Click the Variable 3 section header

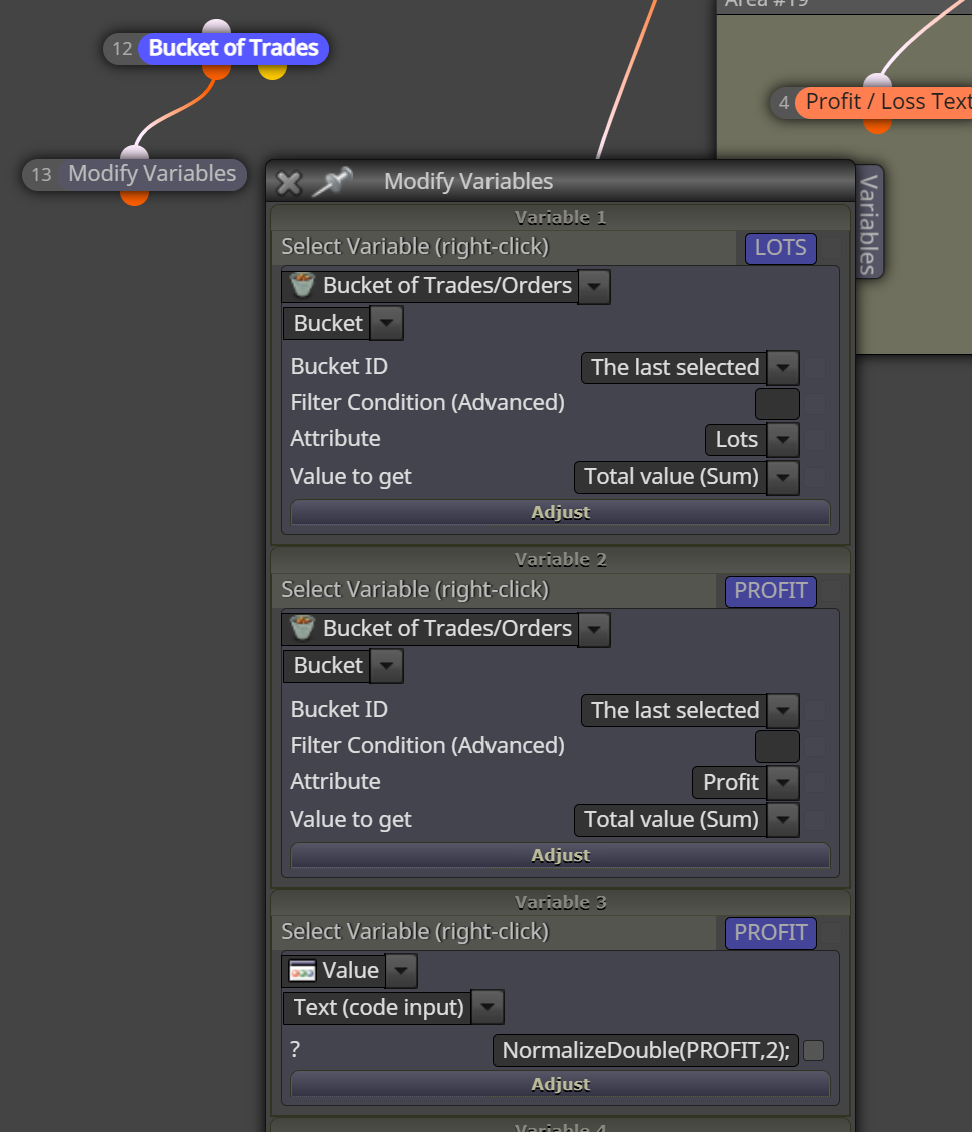(560, 903)
